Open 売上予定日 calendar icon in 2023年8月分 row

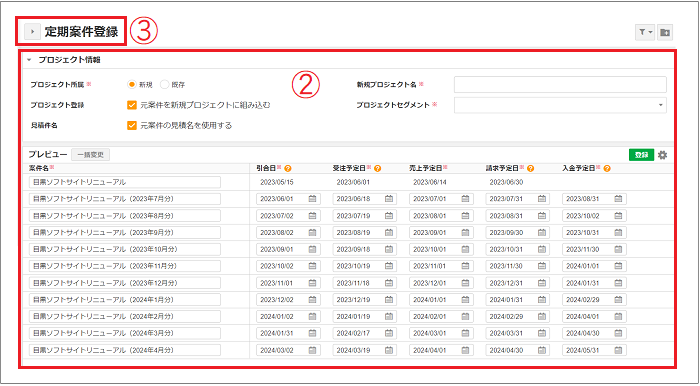(465, 216)
